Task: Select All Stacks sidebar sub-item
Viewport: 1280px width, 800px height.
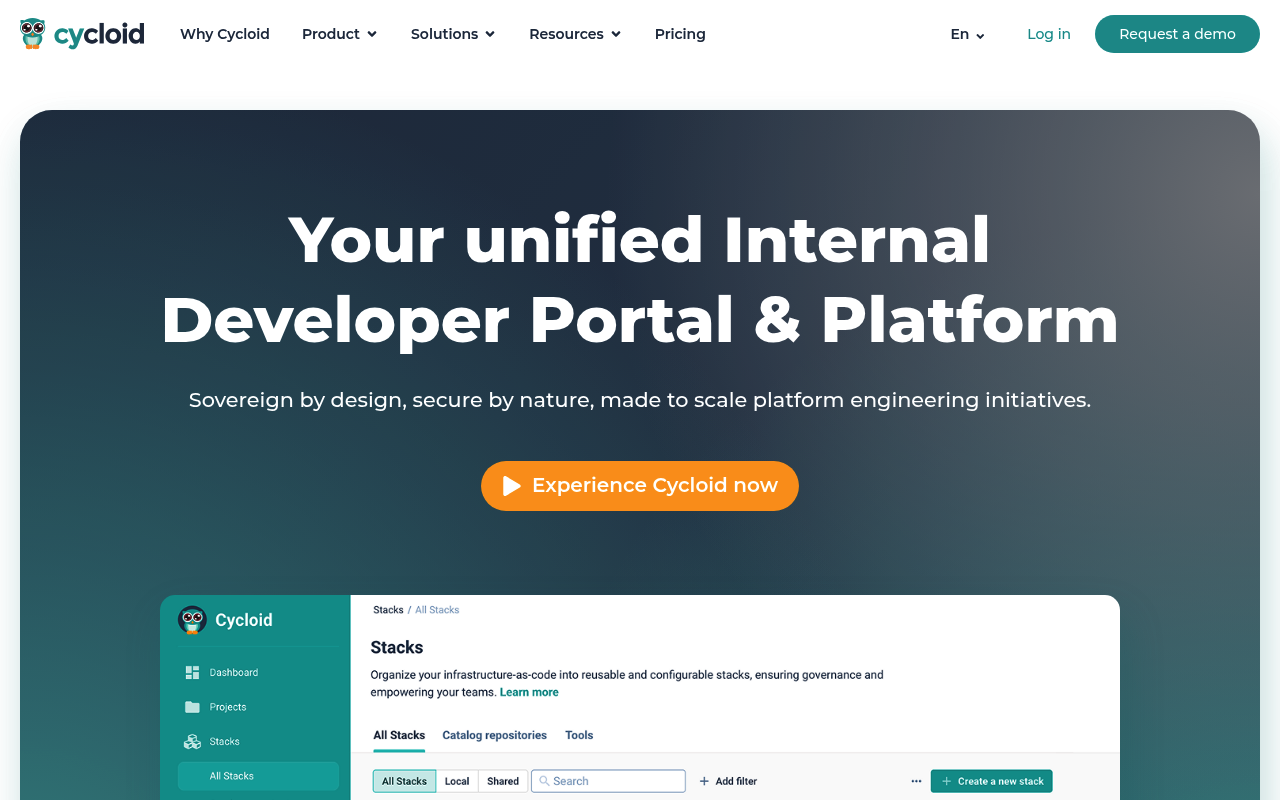Action: (x=258, y=776)
